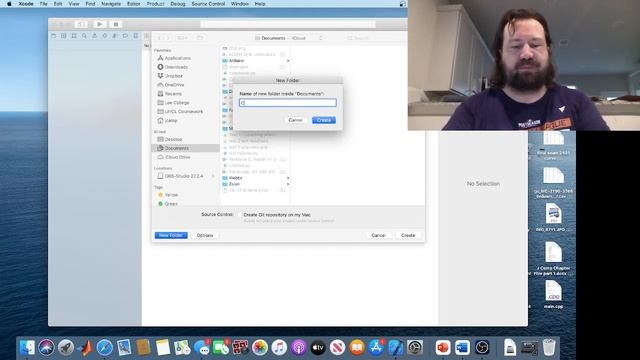Image resolution: width=640 pixels, height=360 pixels.
Task: Open Music from the Dock
Action: [x=279, y=348]
